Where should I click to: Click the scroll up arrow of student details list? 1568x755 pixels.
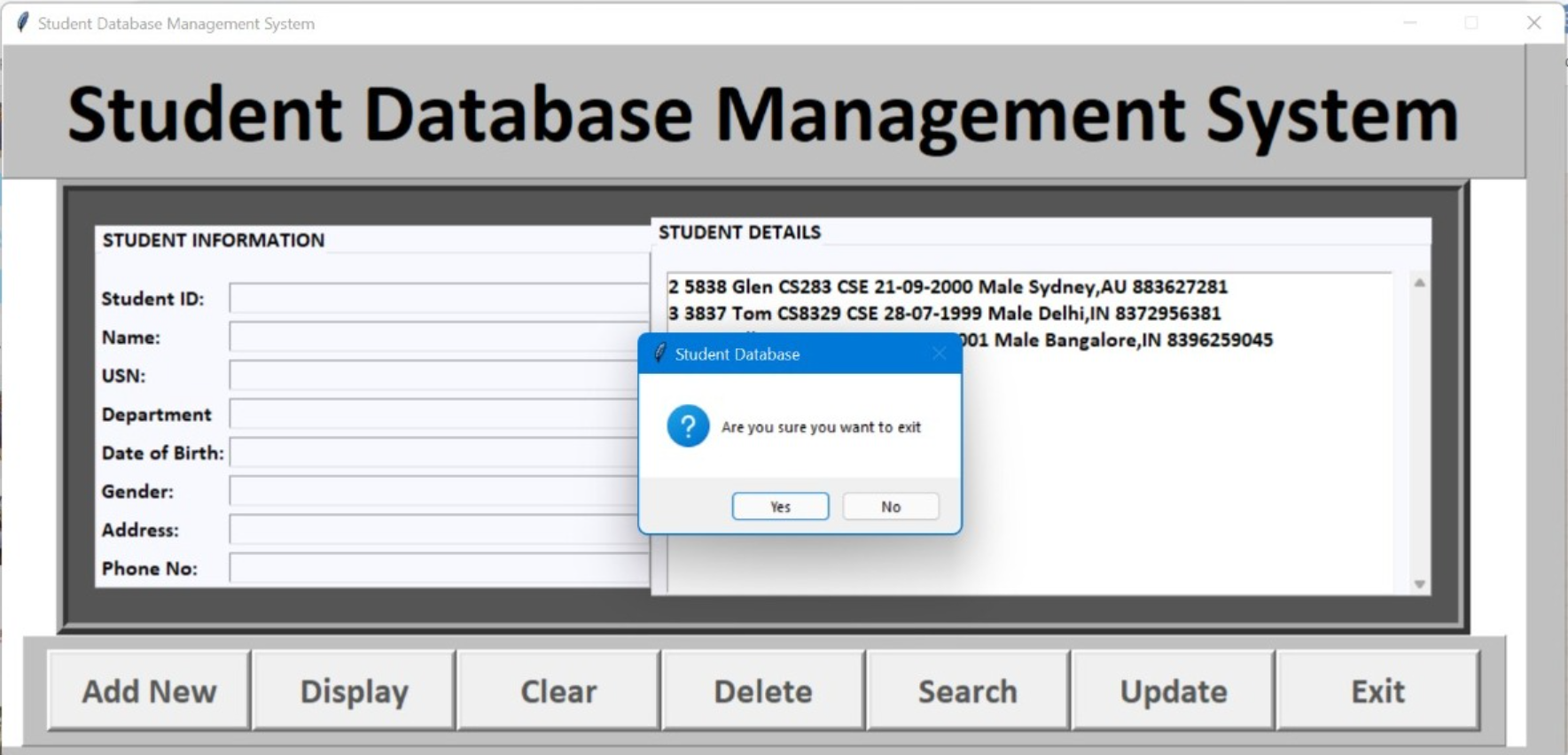pos(1419,283)
